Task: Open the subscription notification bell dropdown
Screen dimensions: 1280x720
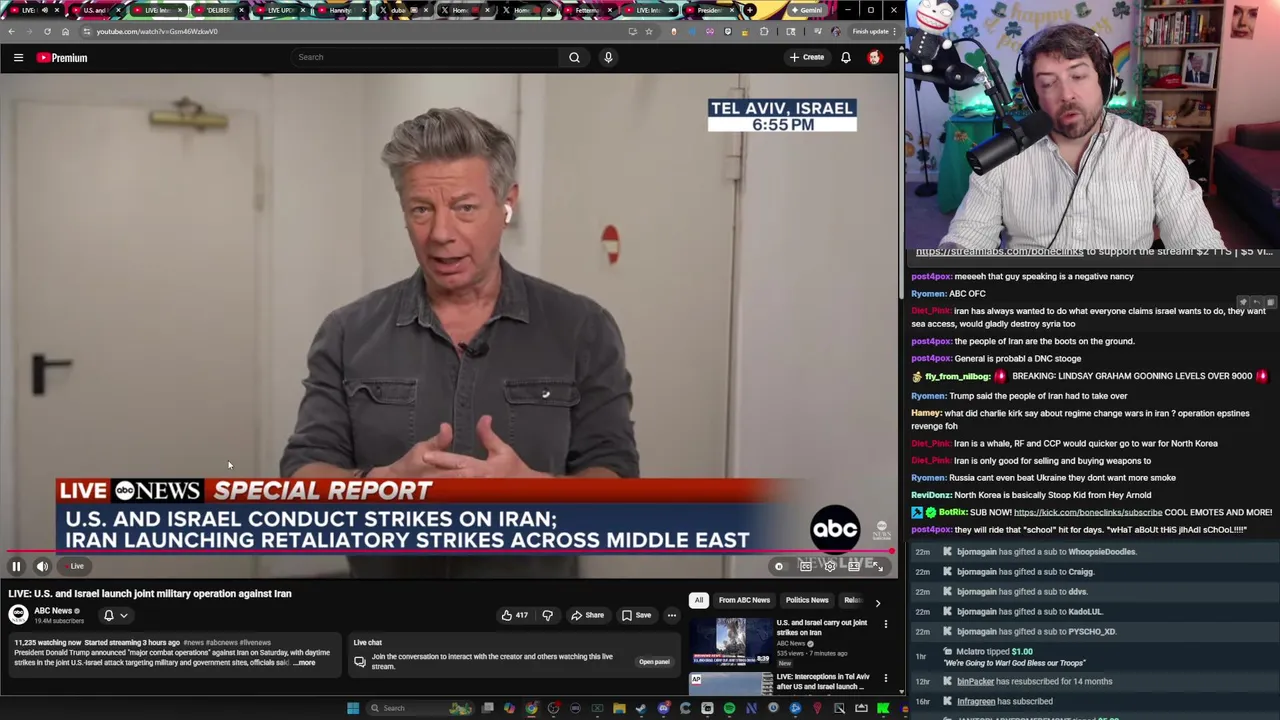Action: [x=116, y=615]
